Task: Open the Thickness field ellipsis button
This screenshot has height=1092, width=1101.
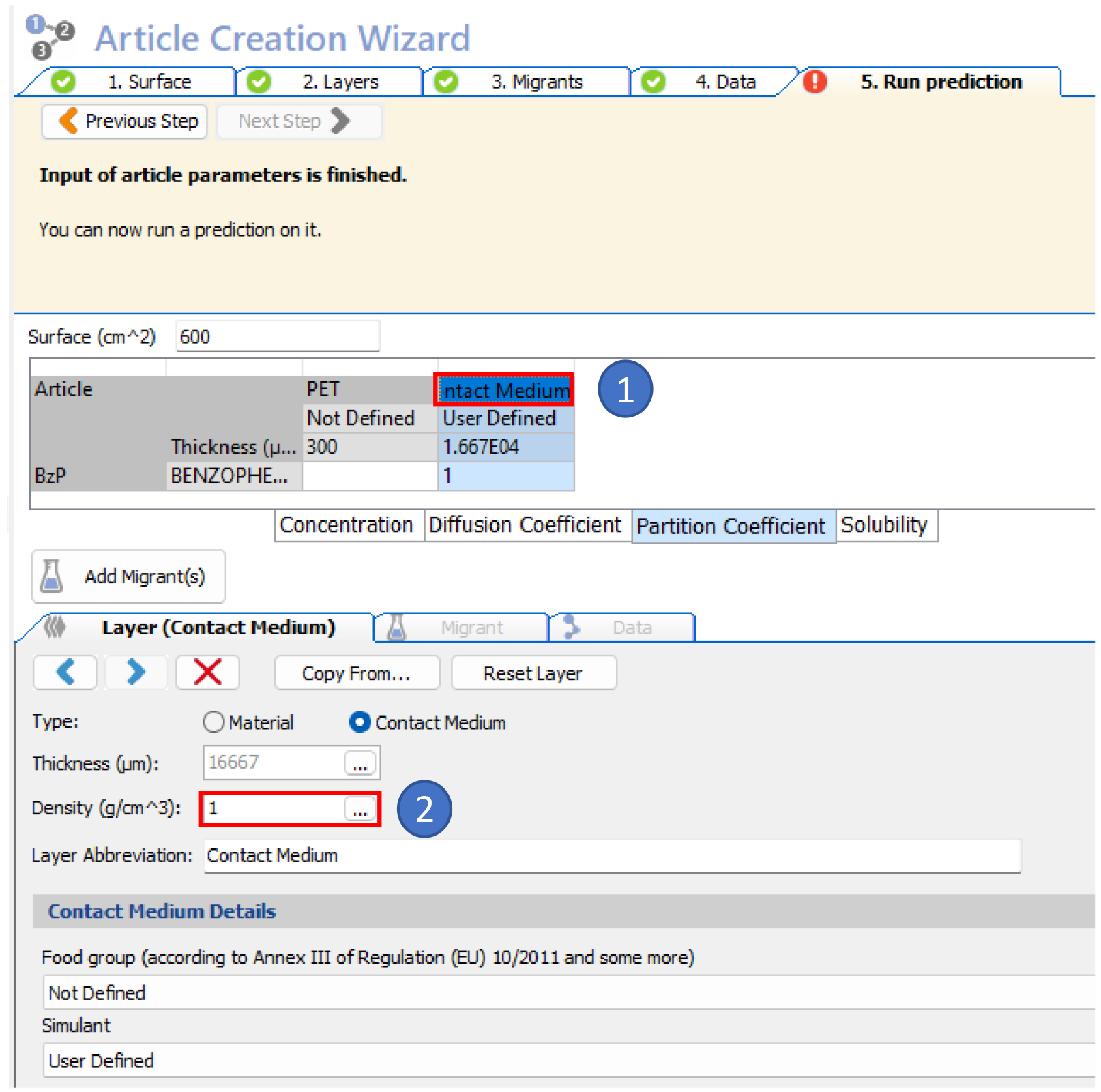Action: point(359,763)
